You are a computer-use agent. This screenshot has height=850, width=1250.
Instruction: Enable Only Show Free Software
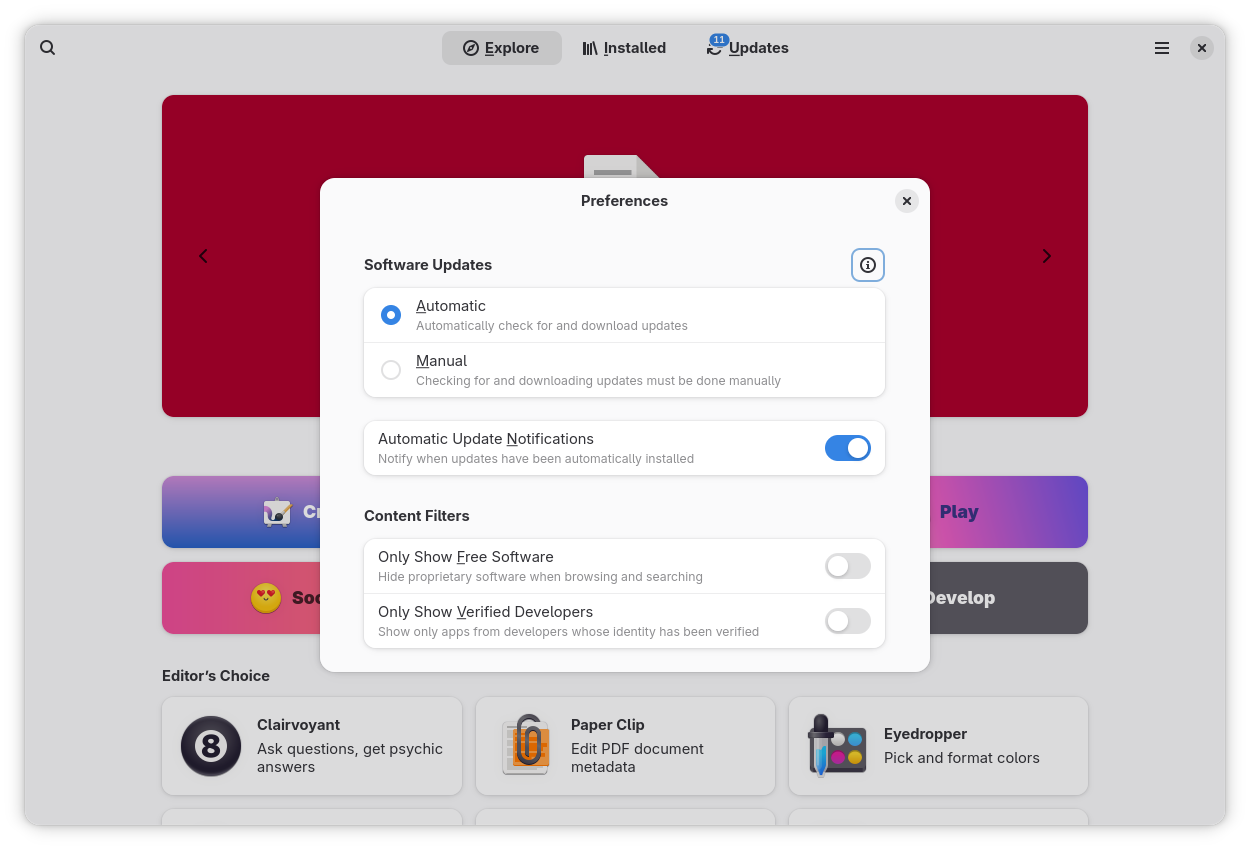(x=847, y=566)
